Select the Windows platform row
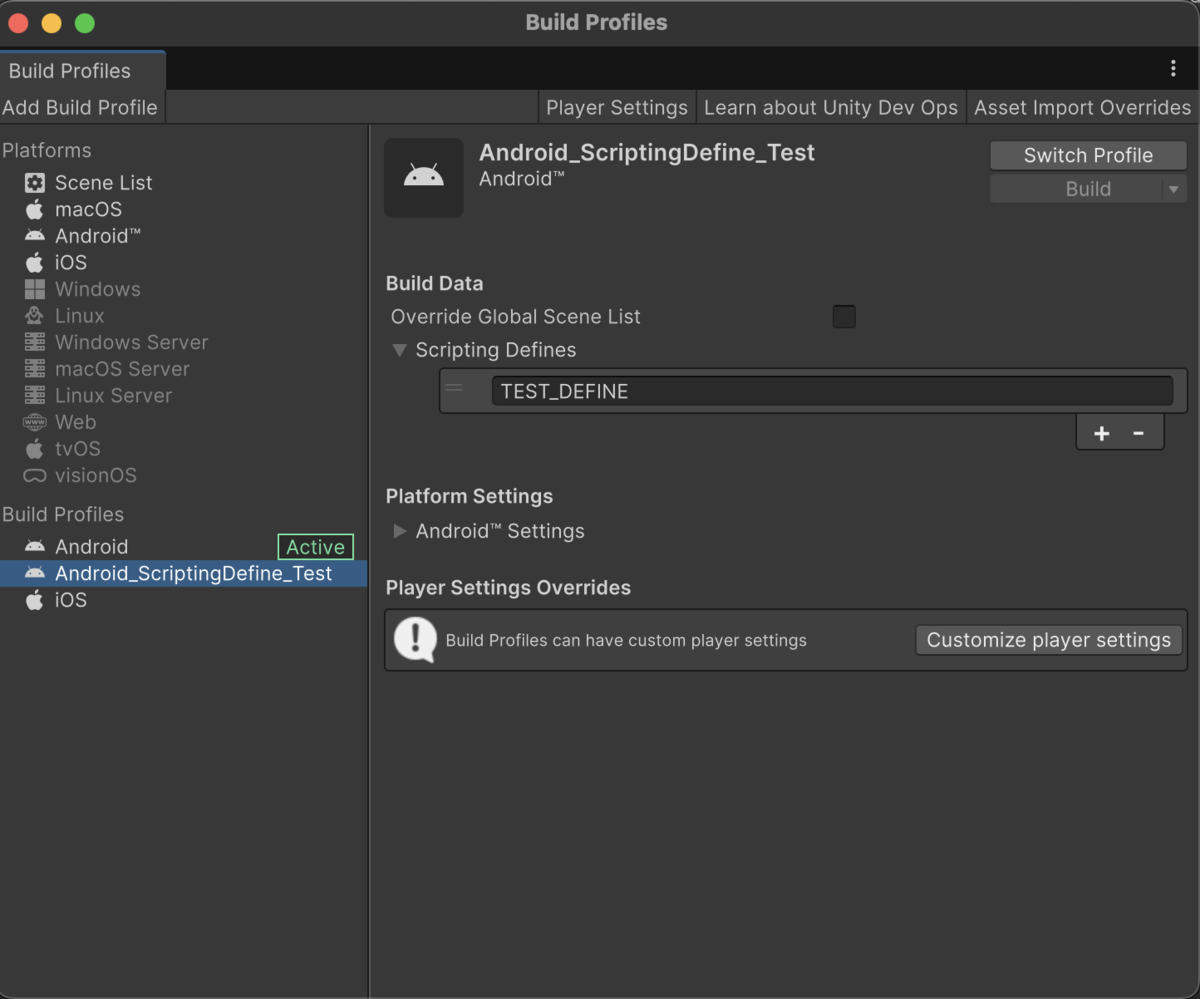 [x=184, y=289]
